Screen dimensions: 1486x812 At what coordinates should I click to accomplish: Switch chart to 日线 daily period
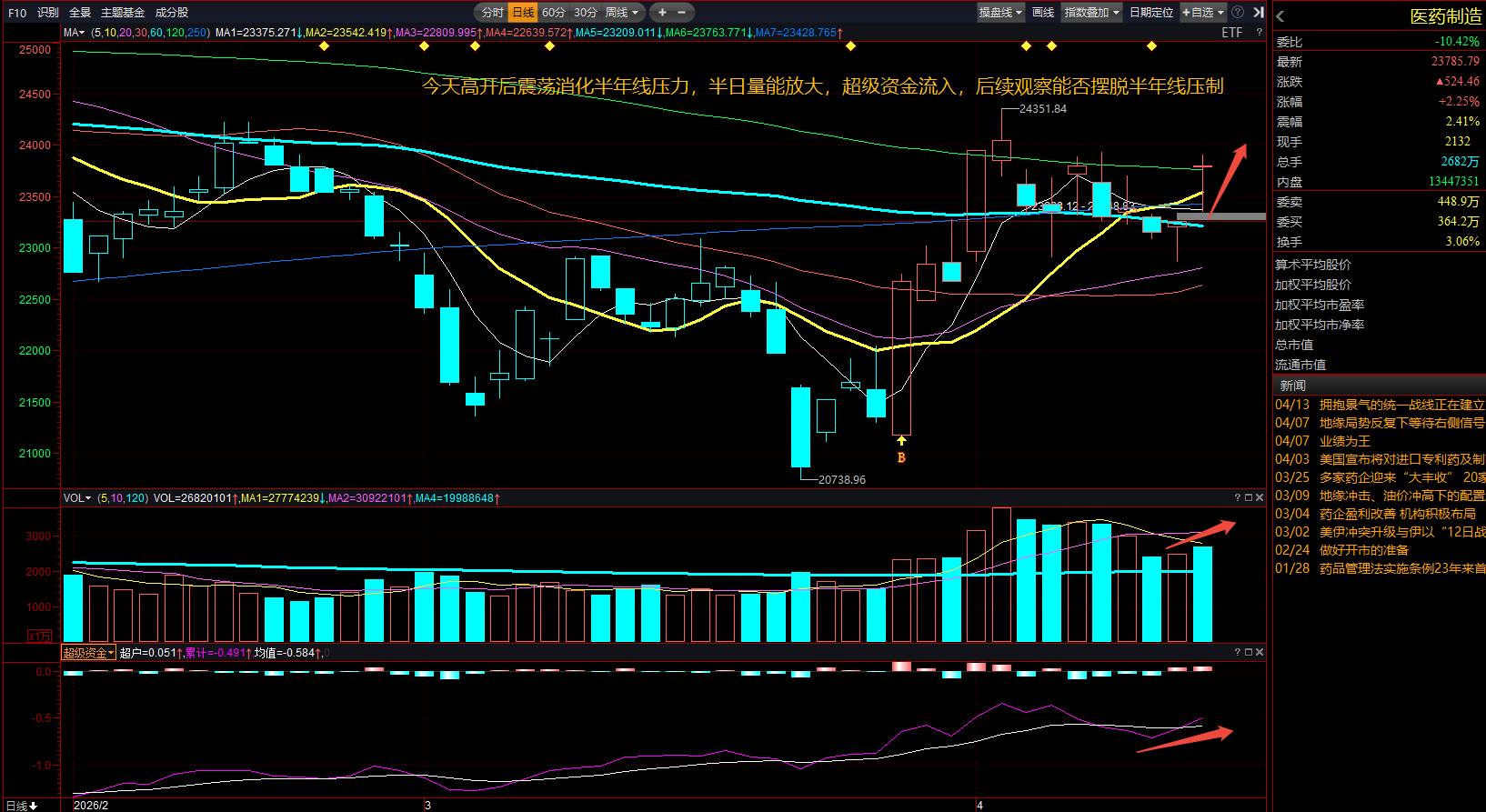tap(523, 13)
